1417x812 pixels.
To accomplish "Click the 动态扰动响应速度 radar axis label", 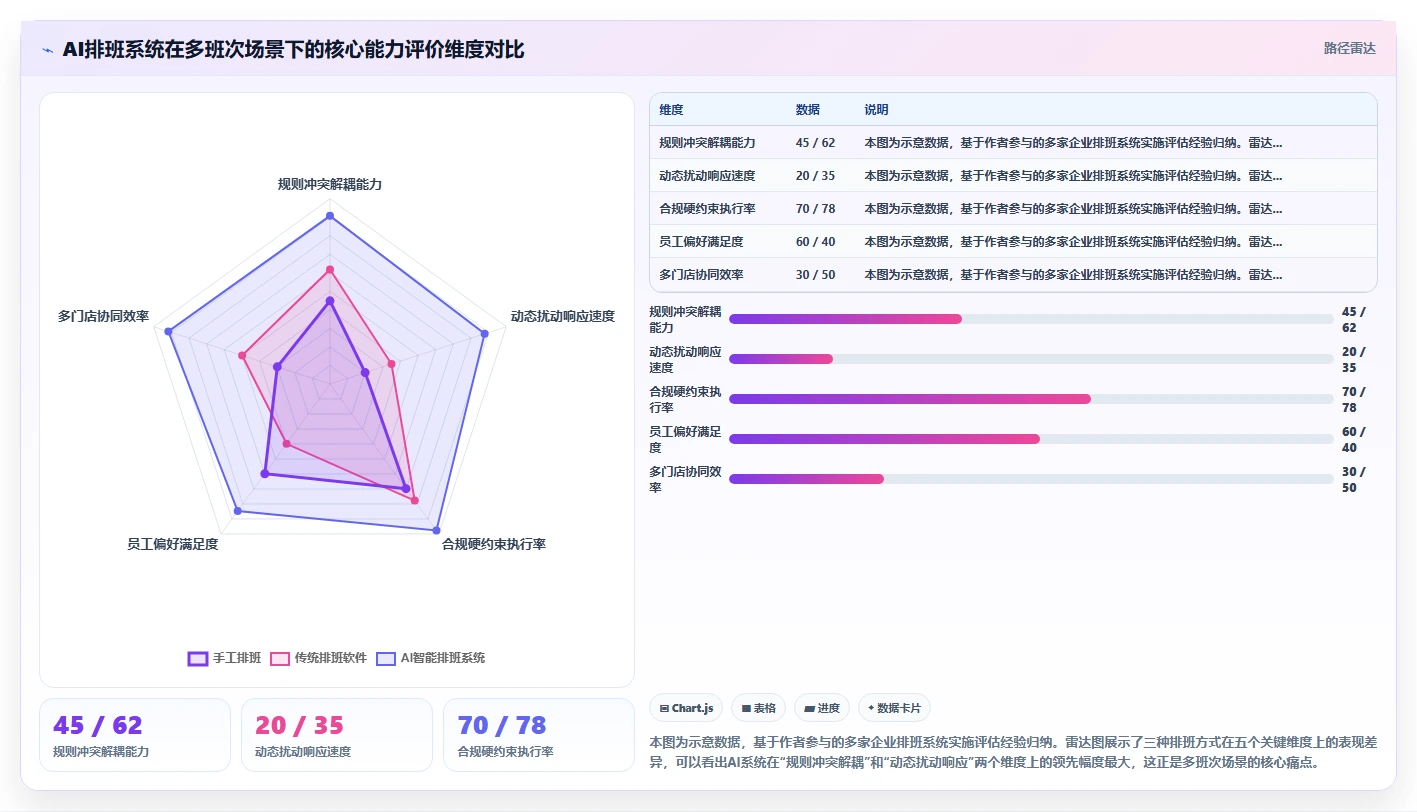I will pyautogui.click(x=563, y=316).
